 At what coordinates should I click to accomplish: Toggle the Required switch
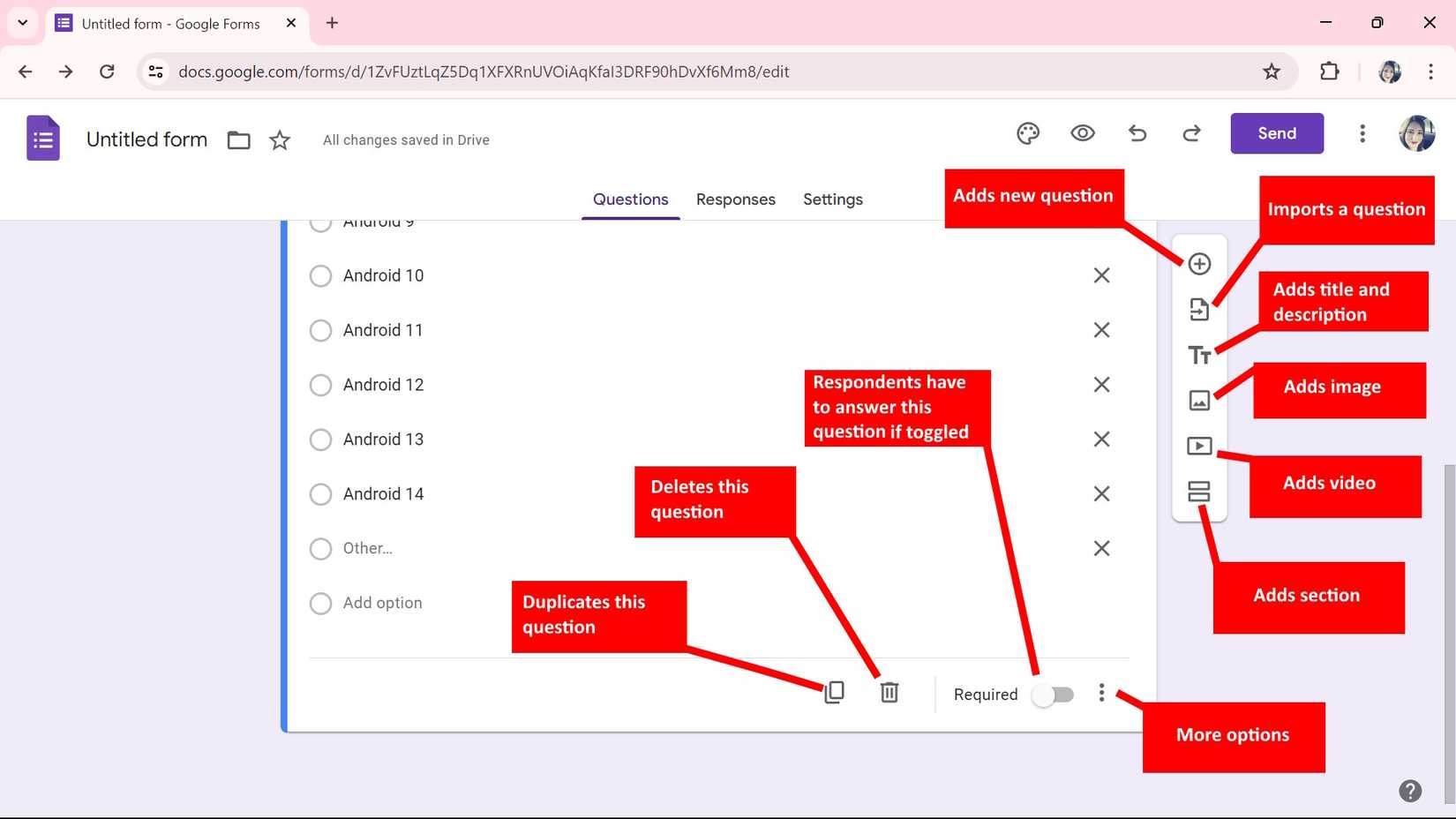point(1054,695)
